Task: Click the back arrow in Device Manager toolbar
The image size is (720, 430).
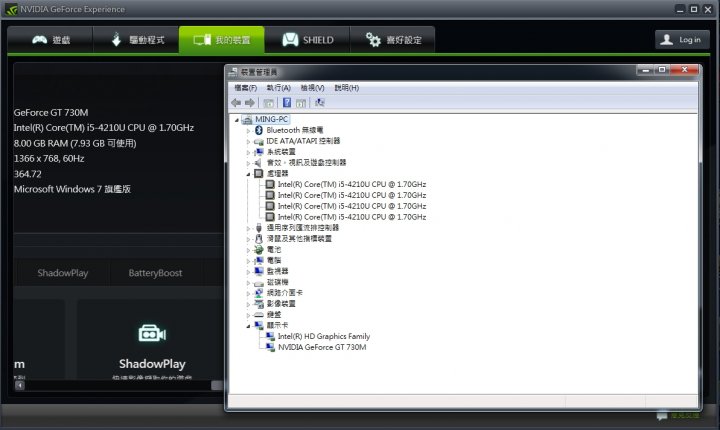Action: pyautogui.click(x=236, y=102)
